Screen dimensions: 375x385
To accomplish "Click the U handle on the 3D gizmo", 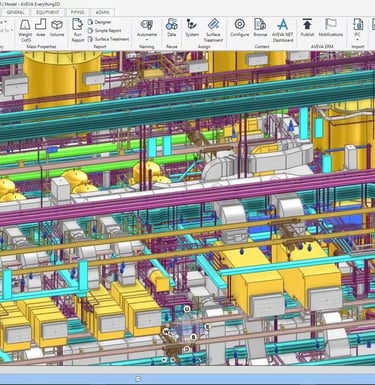I will 187,309.
